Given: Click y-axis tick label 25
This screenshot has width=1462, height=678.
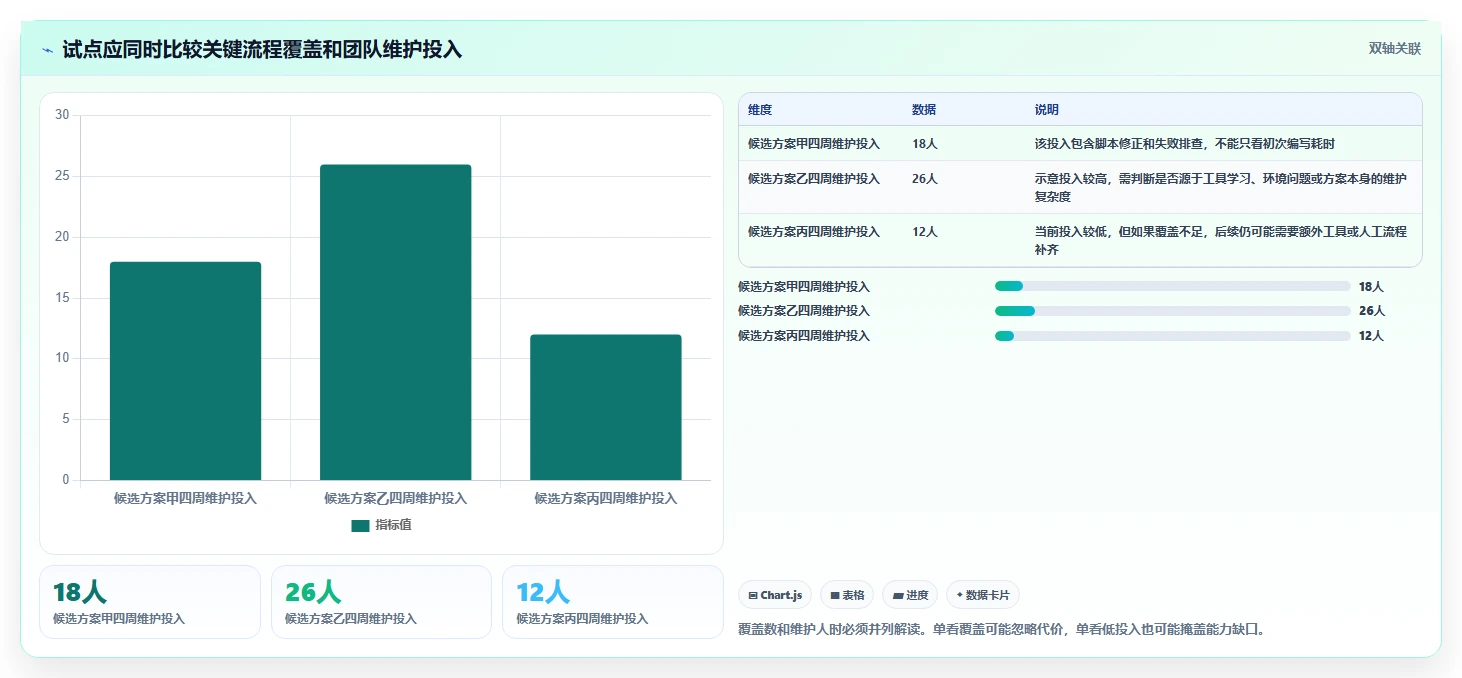Looking at the screenshot, I should tap(62, 176).
